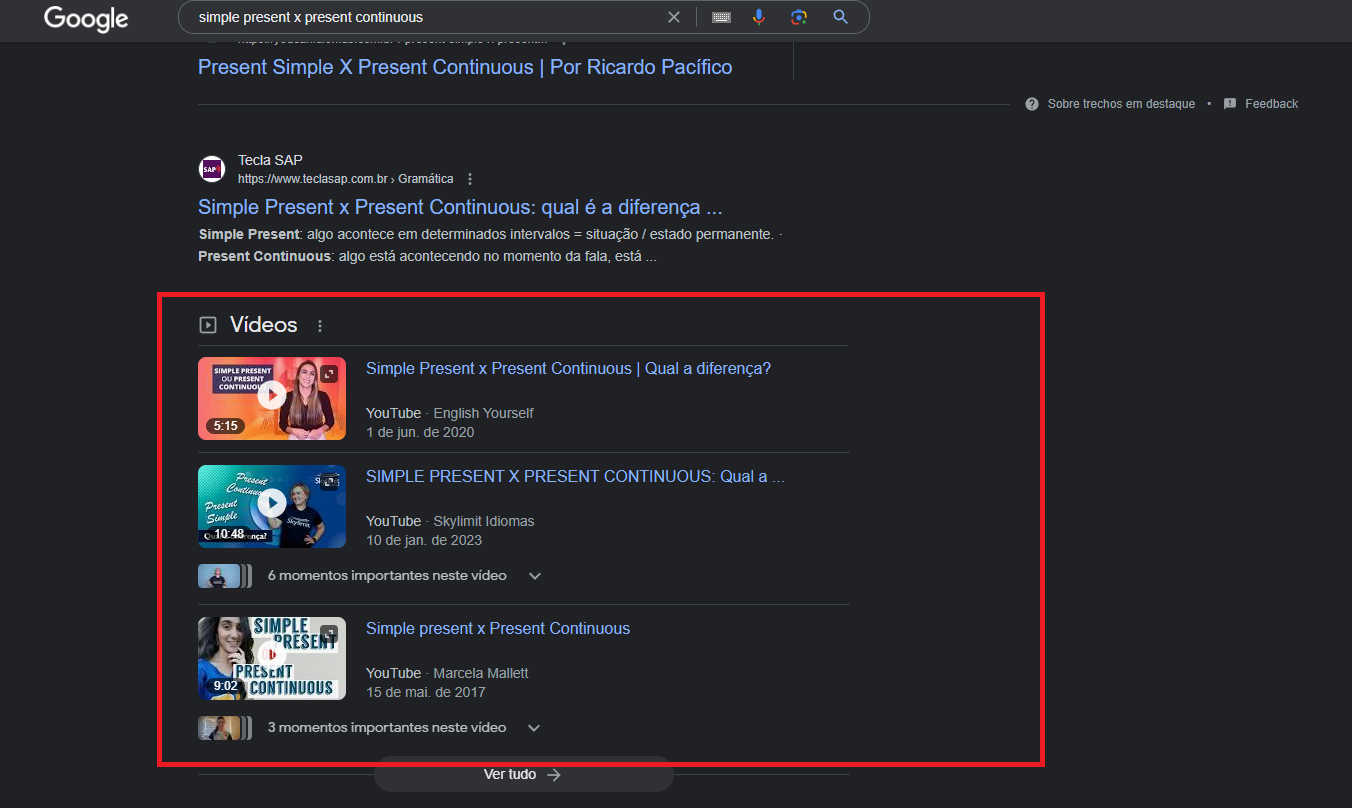Click the 15 de mai. de 2017 date

426,693
